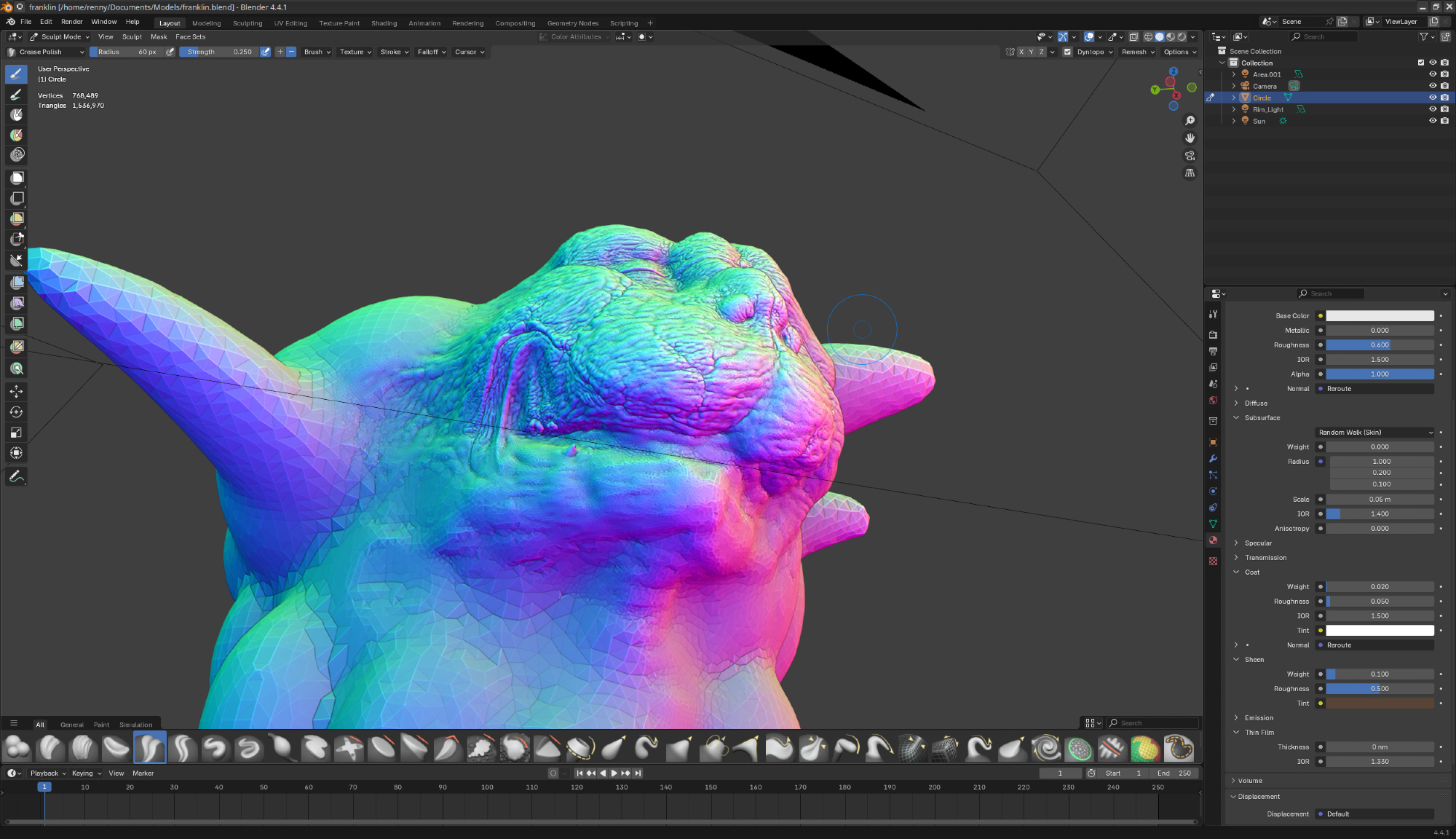The width and height of the screenshot is (1456, 839).
Task: Select the Box Mask tool
Action: pos(17,178)
